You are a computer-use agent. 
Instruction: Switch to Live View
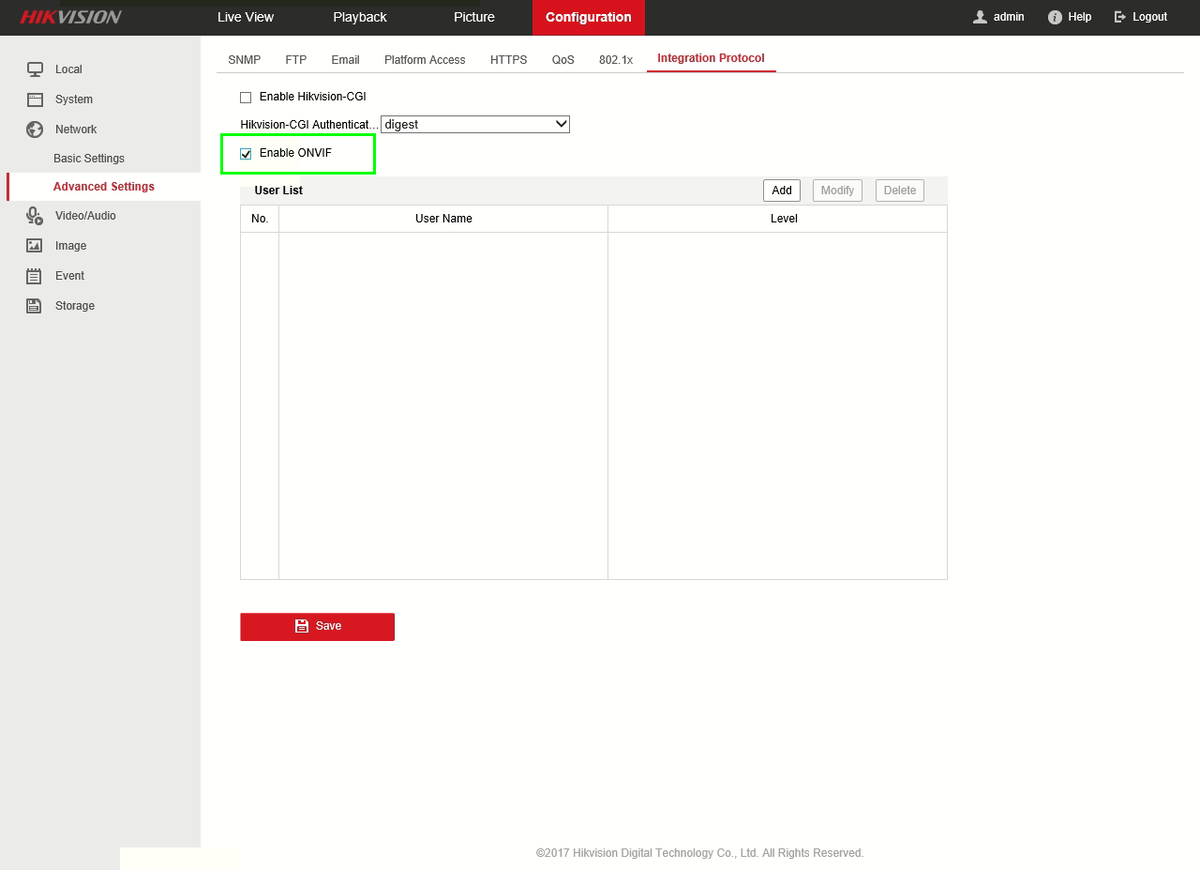245,17
